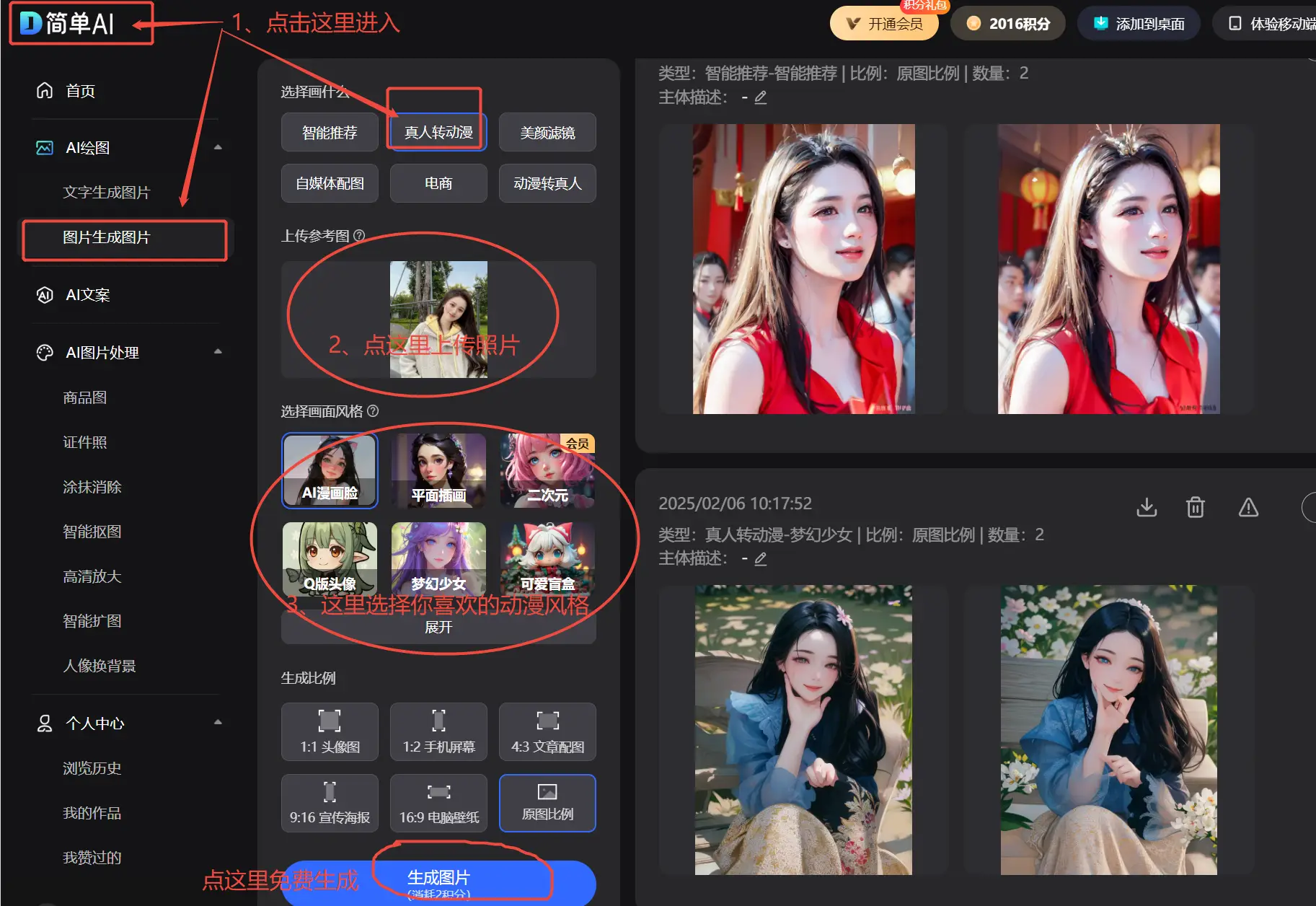Click the trash icon to delete the generation record

[1195, 507]
